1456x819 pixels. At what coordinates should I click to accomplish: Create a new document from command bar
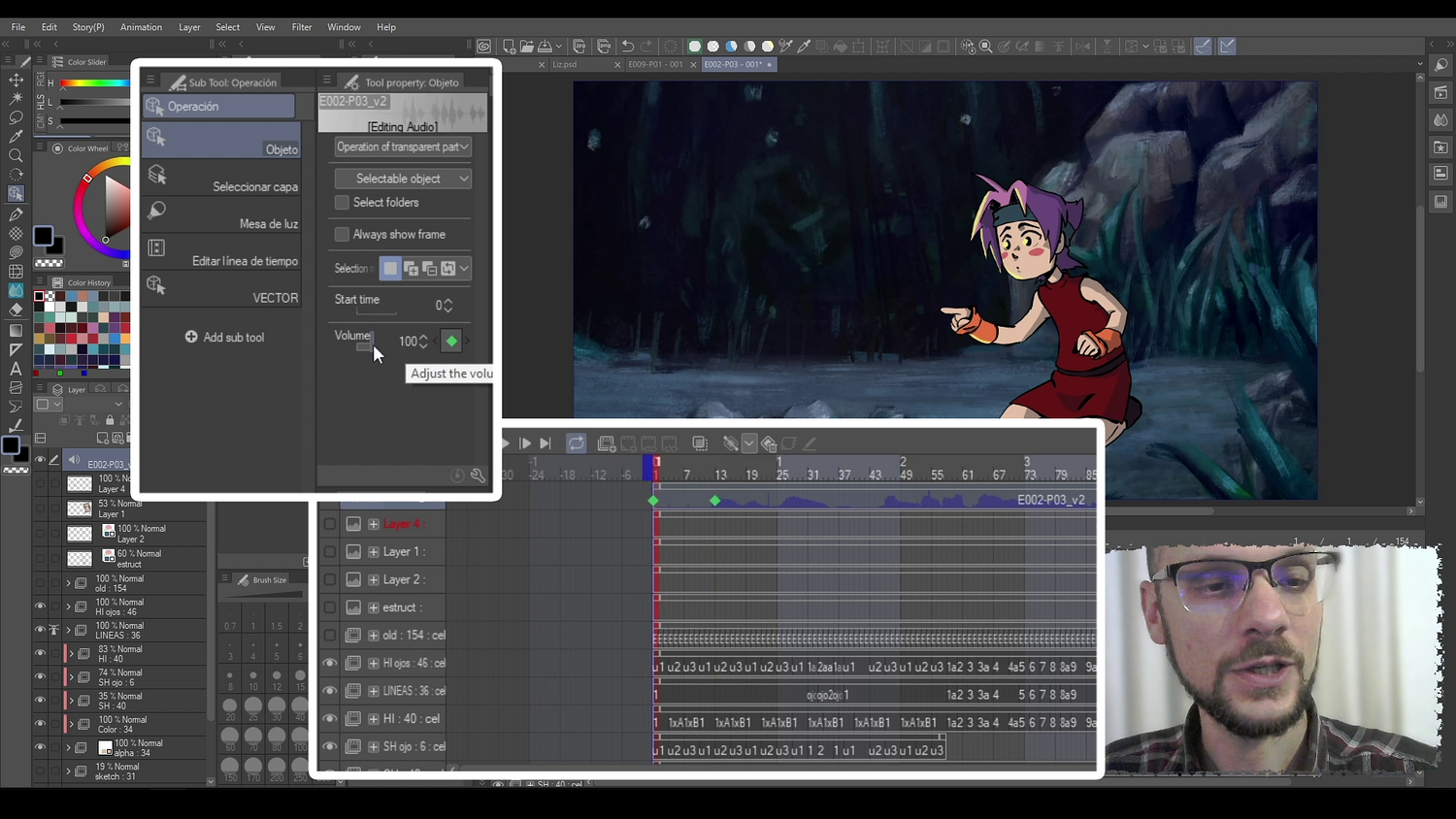point(509,47)
